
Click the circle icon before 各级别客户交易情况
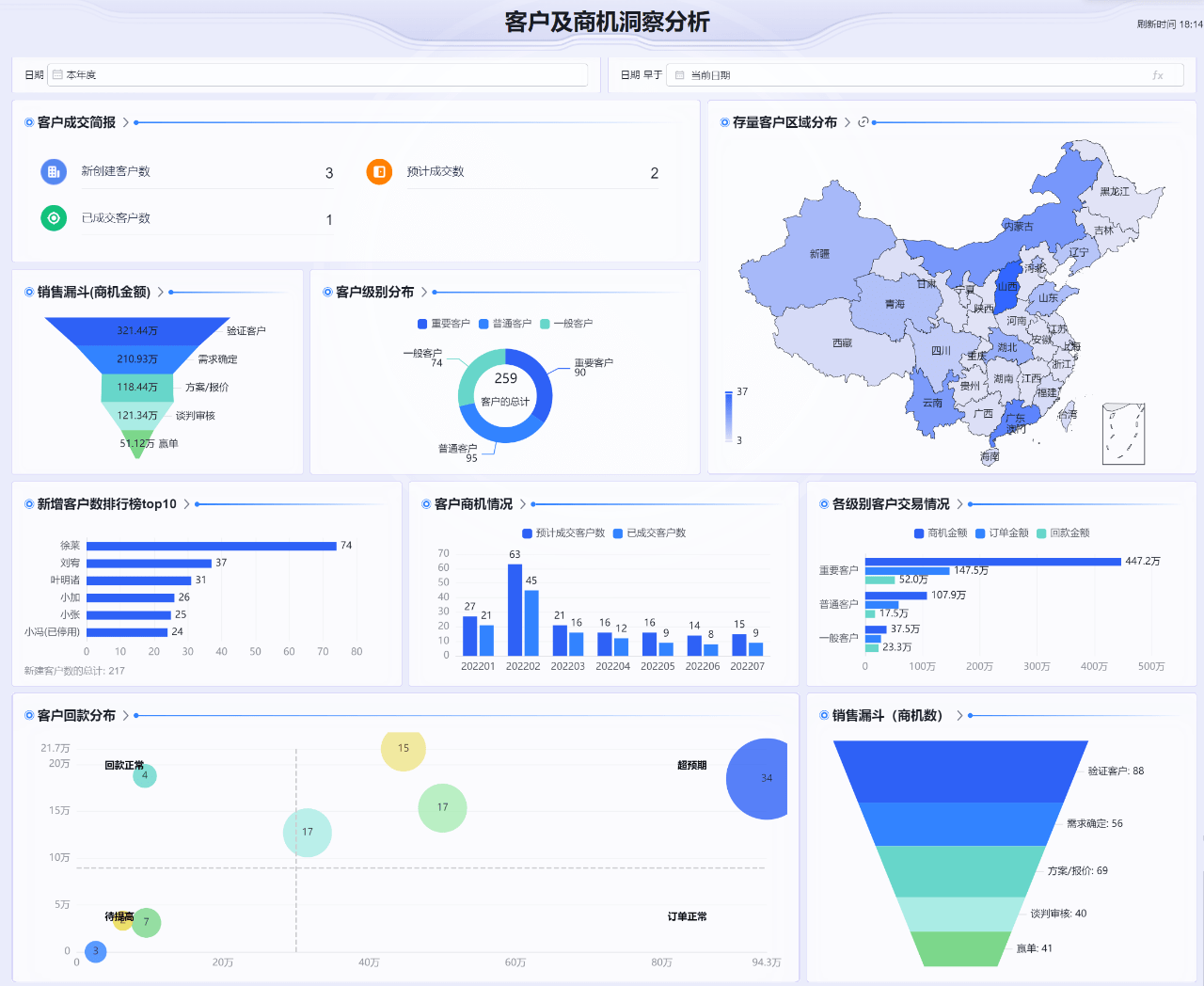824,504
